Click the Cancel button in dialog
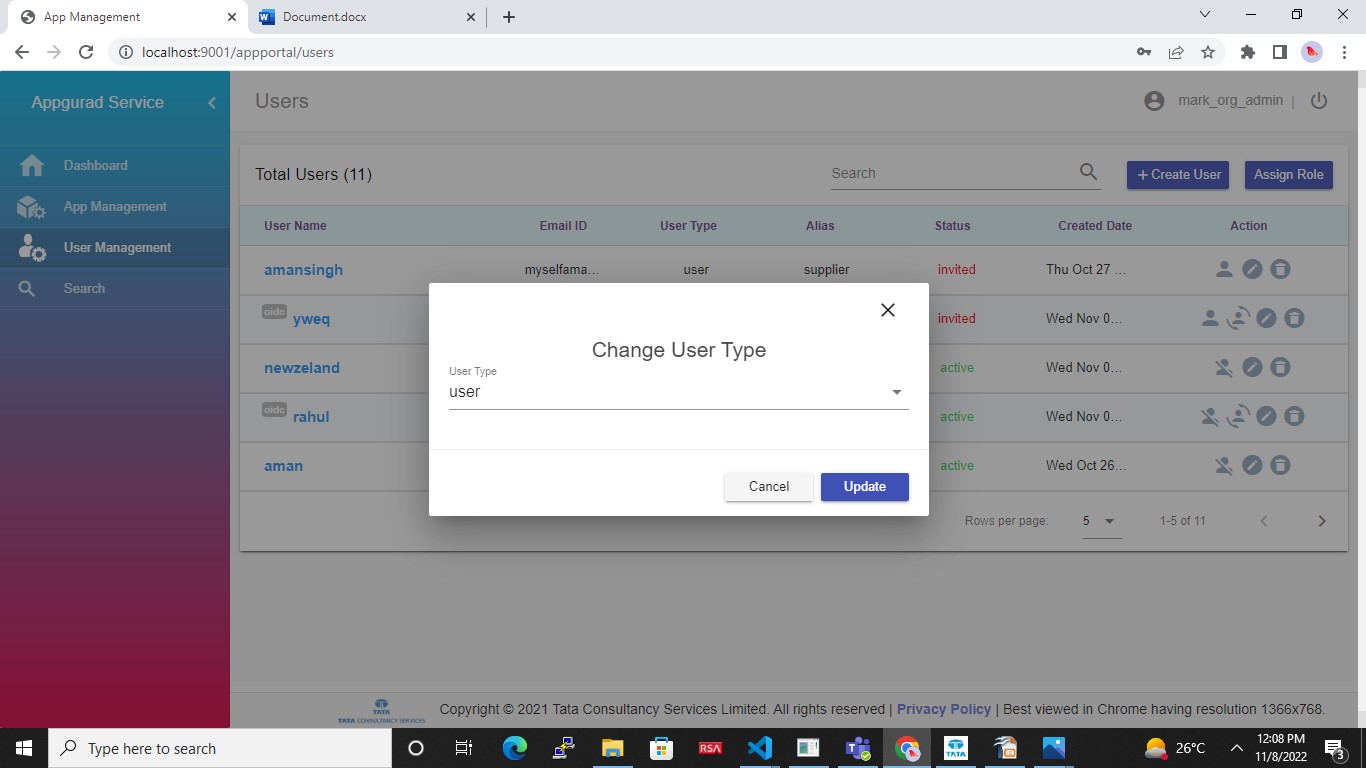The image size is (1366, 768). click(x=769, y=487)
